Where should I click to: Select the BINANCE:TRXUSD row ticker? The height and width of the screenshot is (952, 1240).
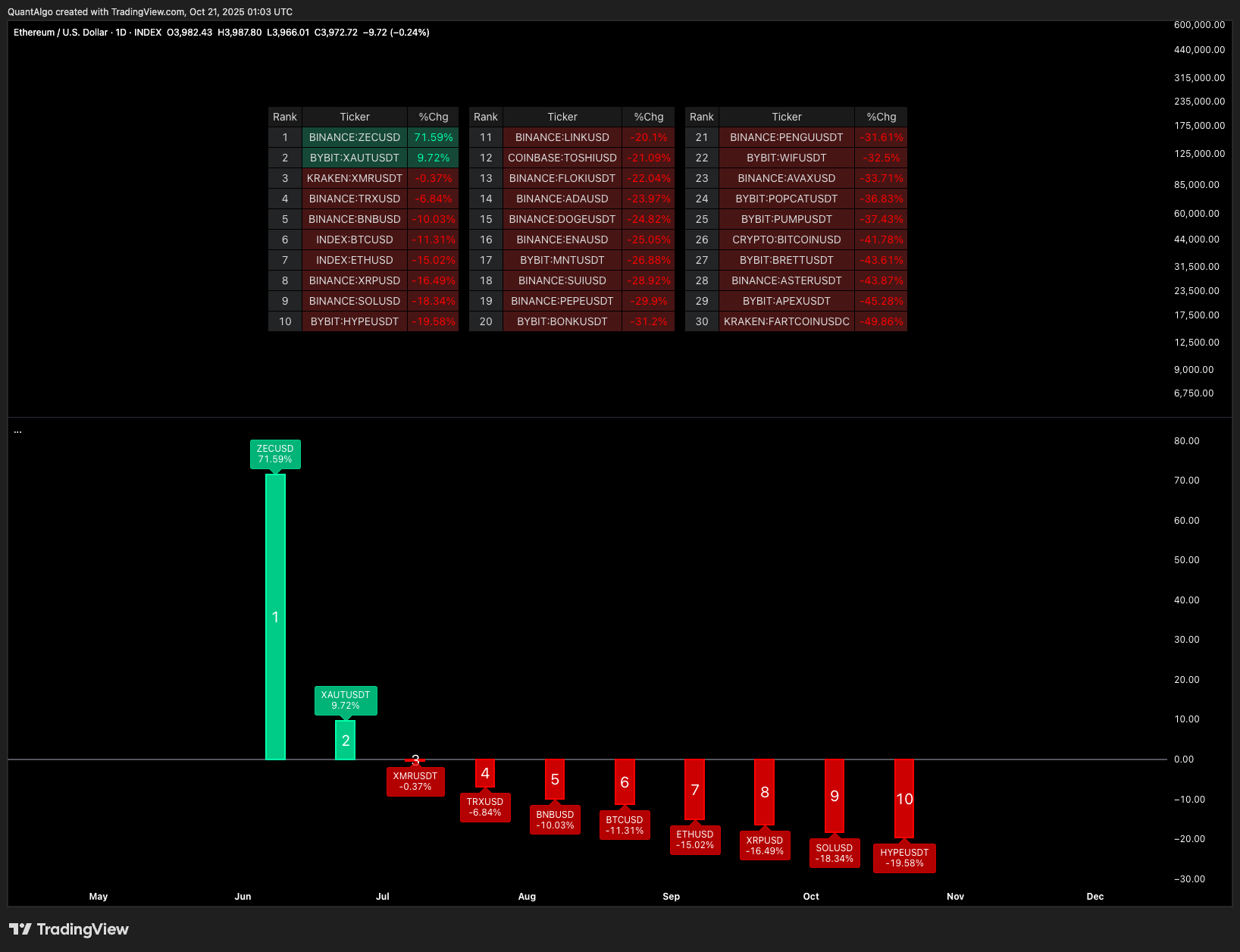click(355, 199)
